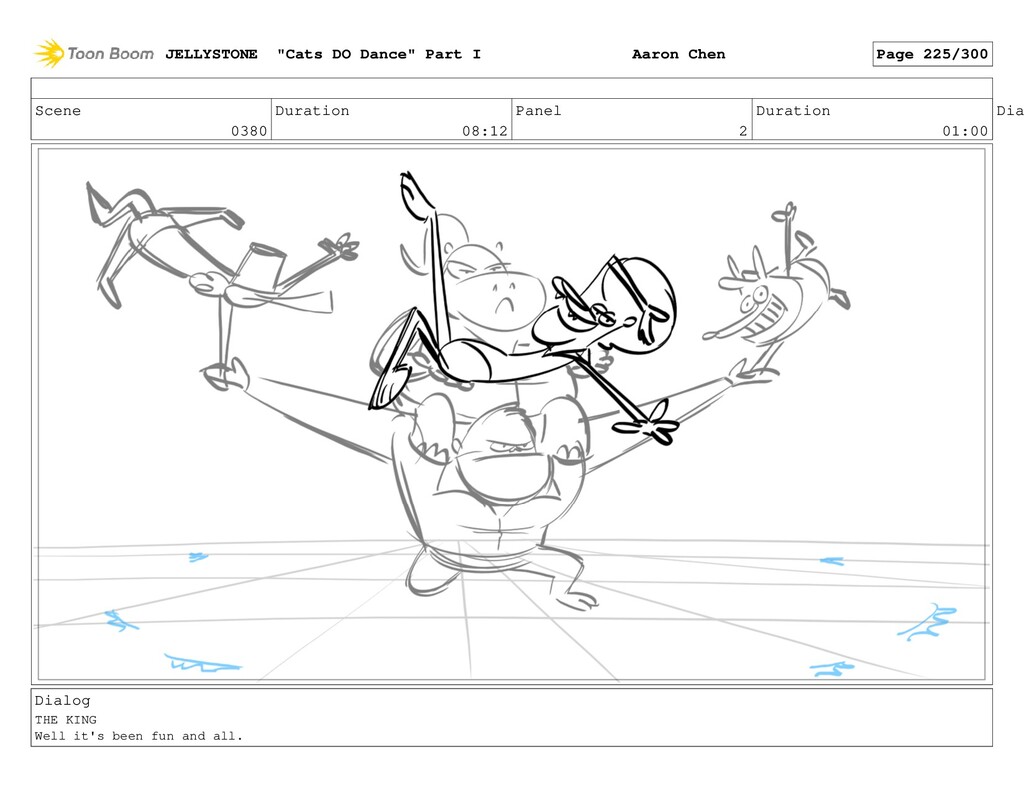Click the Scene number 0380
Viewport: 1024px width, 793px height.
click(249, 131)
